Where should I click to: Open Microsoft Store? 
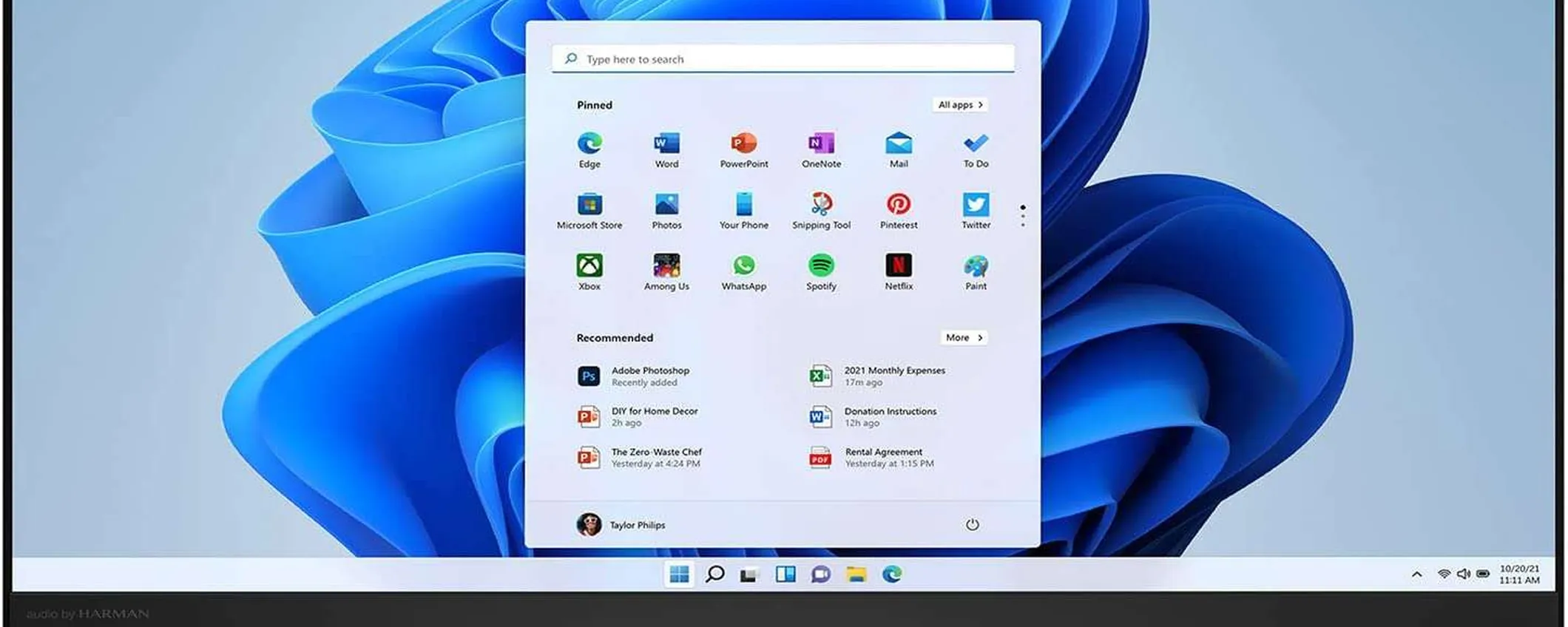(589, 211)
